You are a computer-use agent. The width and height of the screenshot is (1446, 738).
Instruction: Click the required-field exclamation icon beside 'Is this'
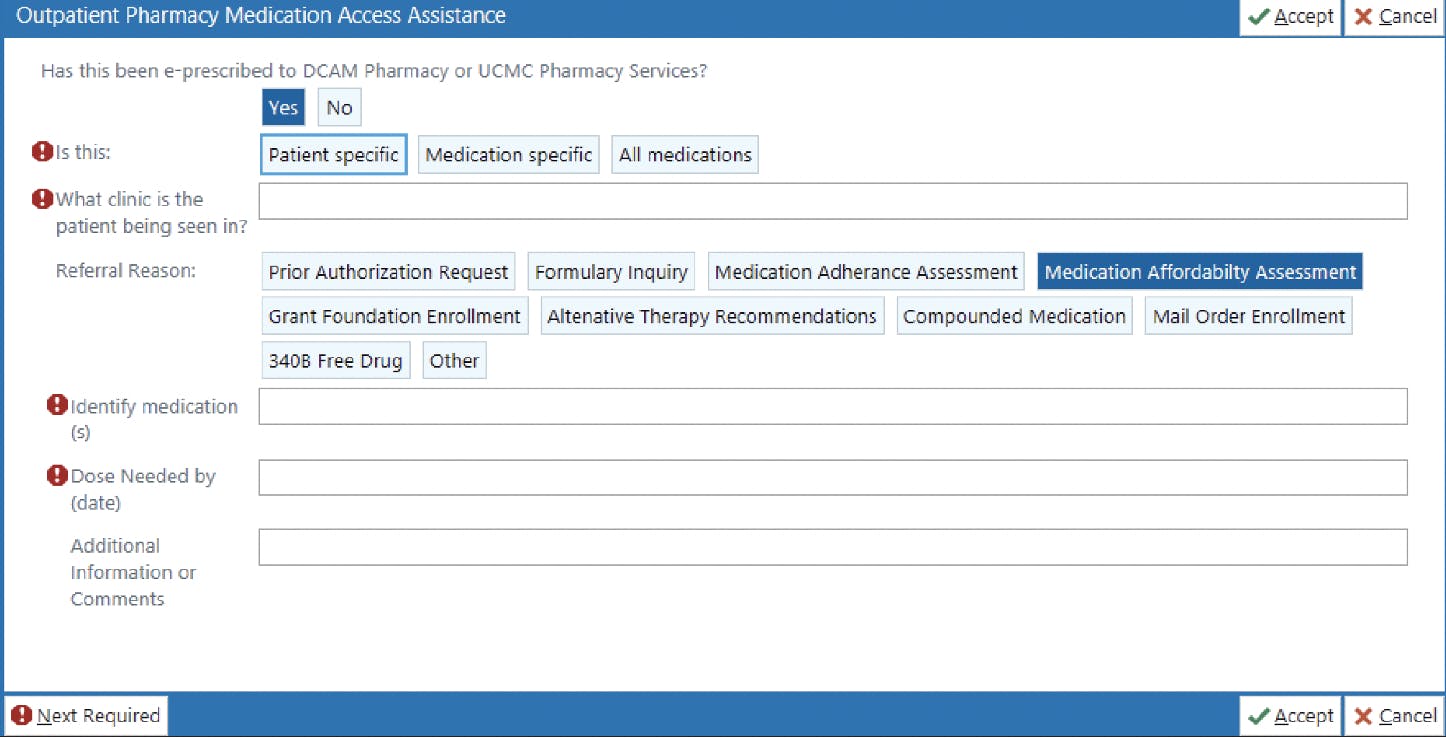click(42, 150)
